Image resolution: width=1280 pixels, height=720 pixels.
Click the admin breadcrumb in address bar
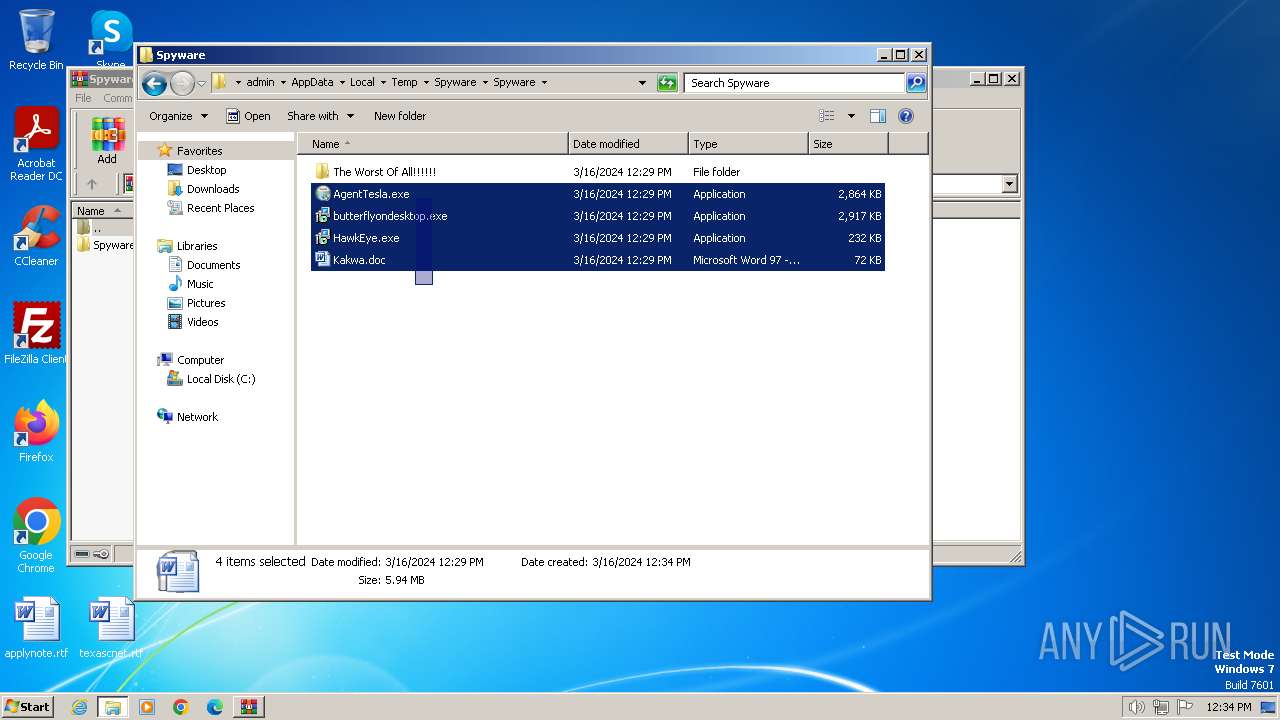(260, 83)
